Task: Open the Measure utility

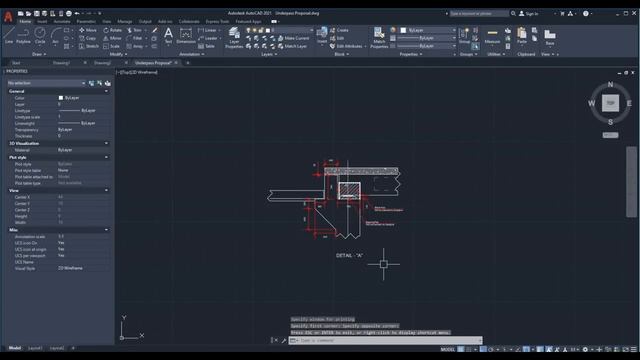Action: (x=492, y=36)
